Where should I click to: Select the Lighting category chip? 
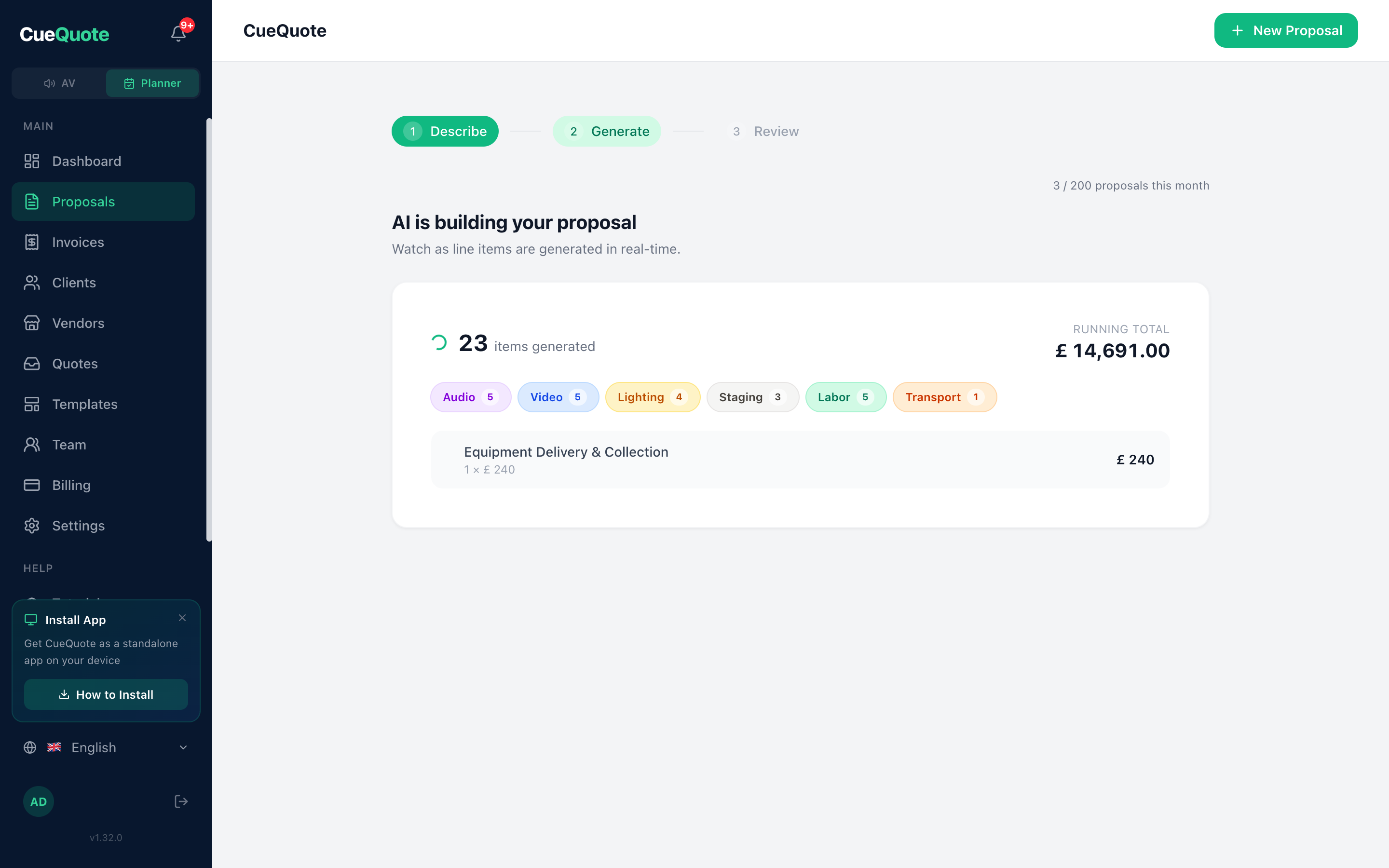coord(653,397)
